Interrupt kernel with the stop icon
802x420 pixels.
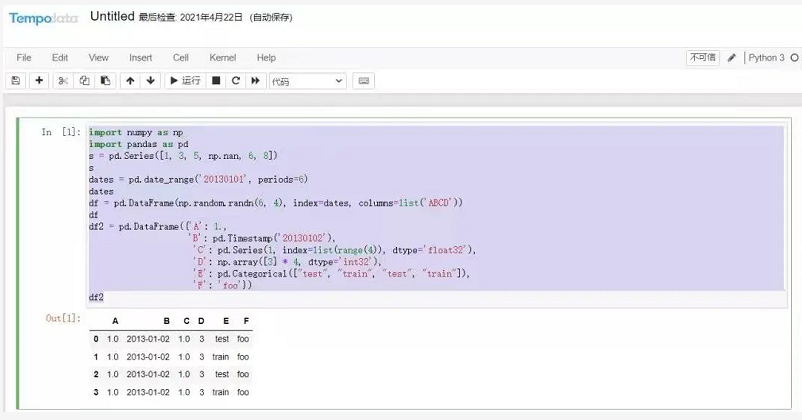pyautogui.click(x=216, y=81)
